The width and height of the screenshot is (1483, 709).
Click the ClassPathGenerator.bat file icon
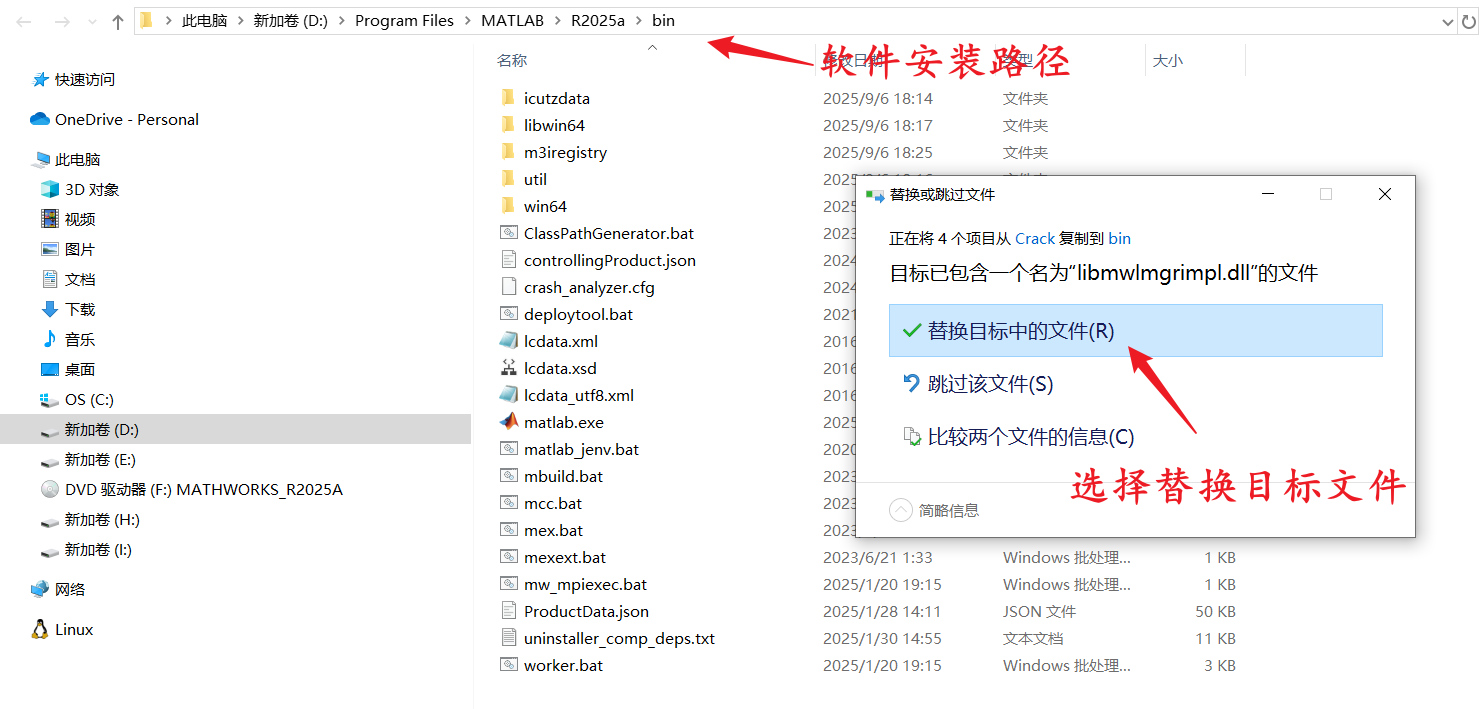pyautogui.click(x=508, y=233)
